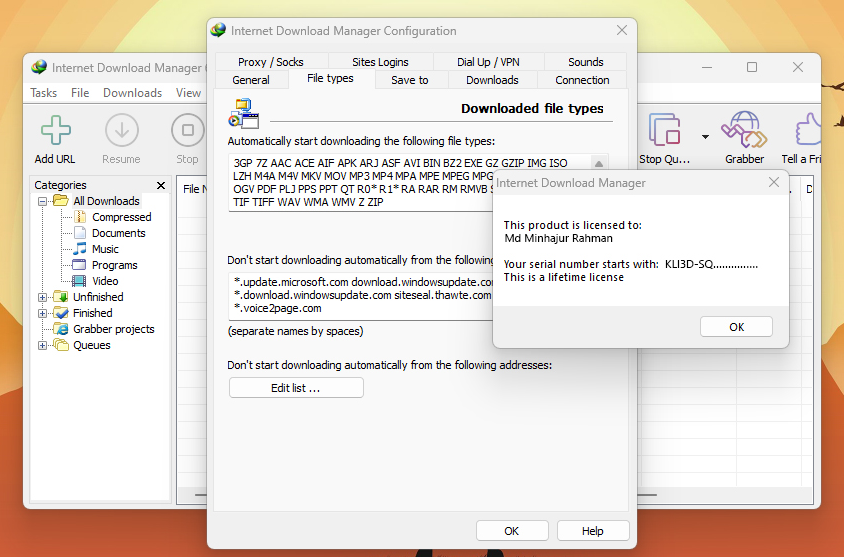Select the Video category in sidebar
The height and width of the screenshot is (557, 844).
(x=105, y=281)
